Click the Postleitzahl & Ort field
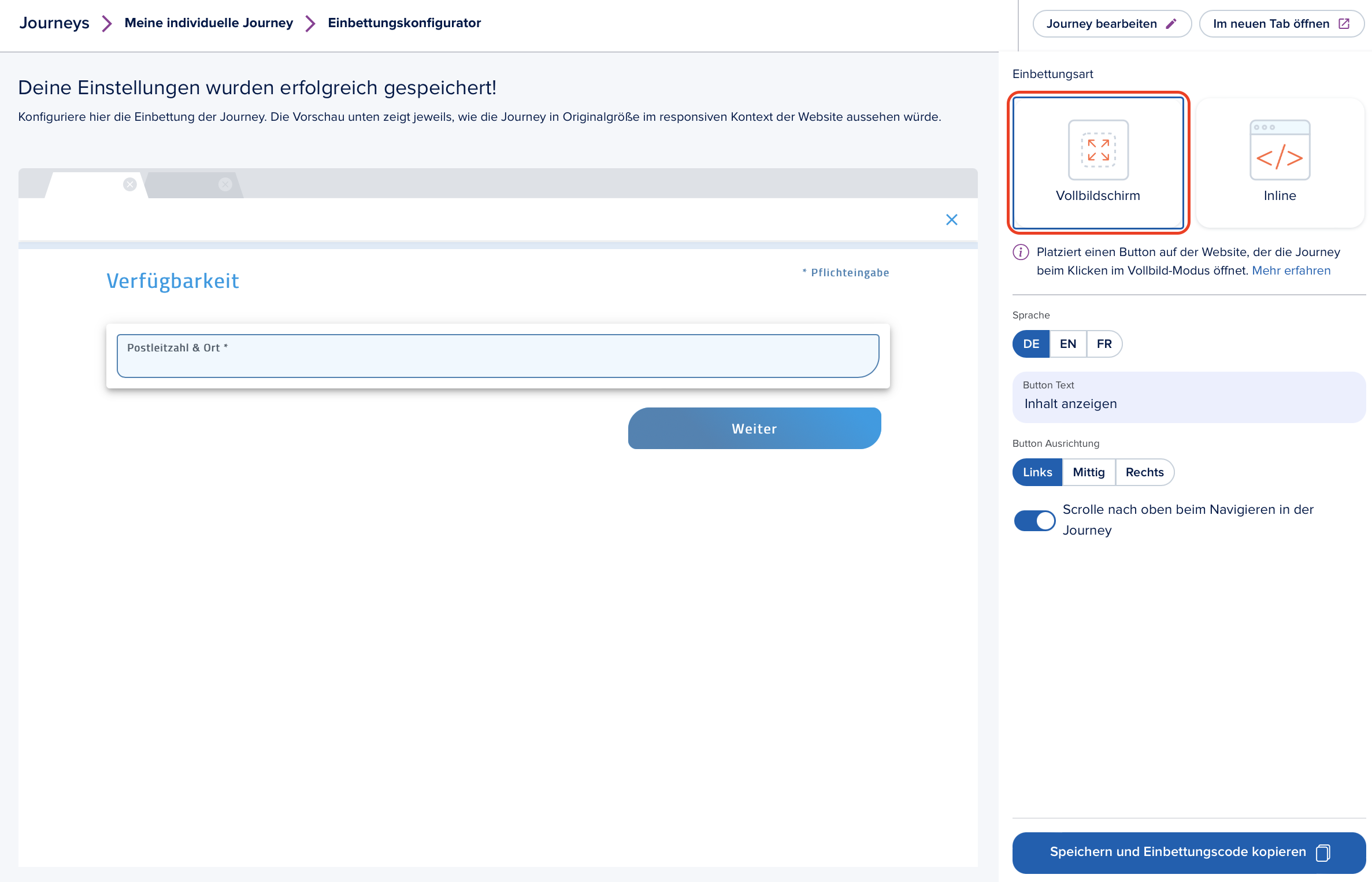Screen dimensions: 1372x882 [x=498, y=356]
